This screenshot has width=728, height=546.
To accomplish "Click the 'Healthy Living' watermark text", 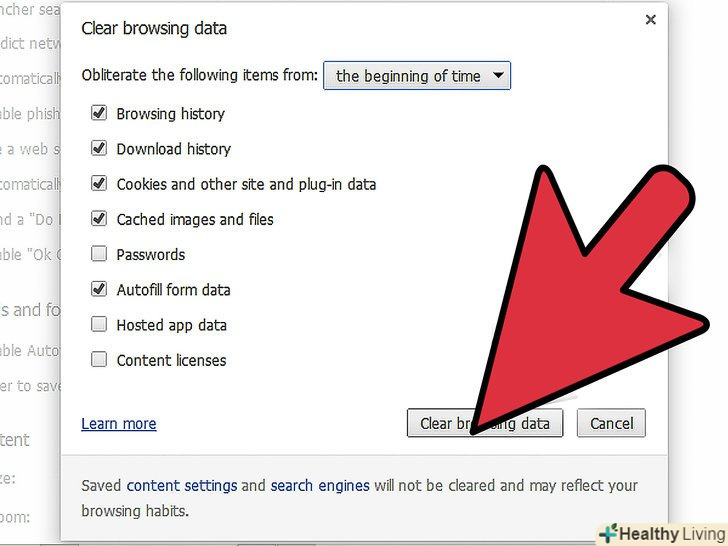I will click(671, 534).
